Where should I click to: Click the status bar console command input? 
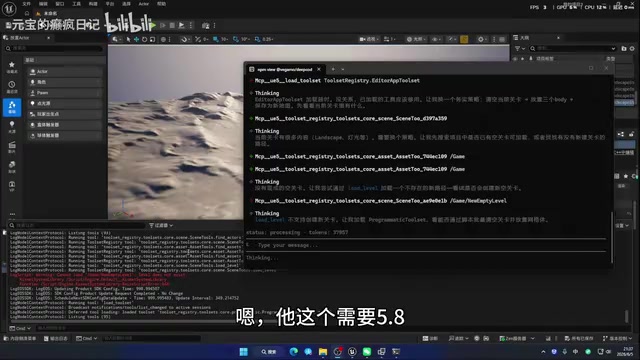pyautogui.click(x=151, y=338)
